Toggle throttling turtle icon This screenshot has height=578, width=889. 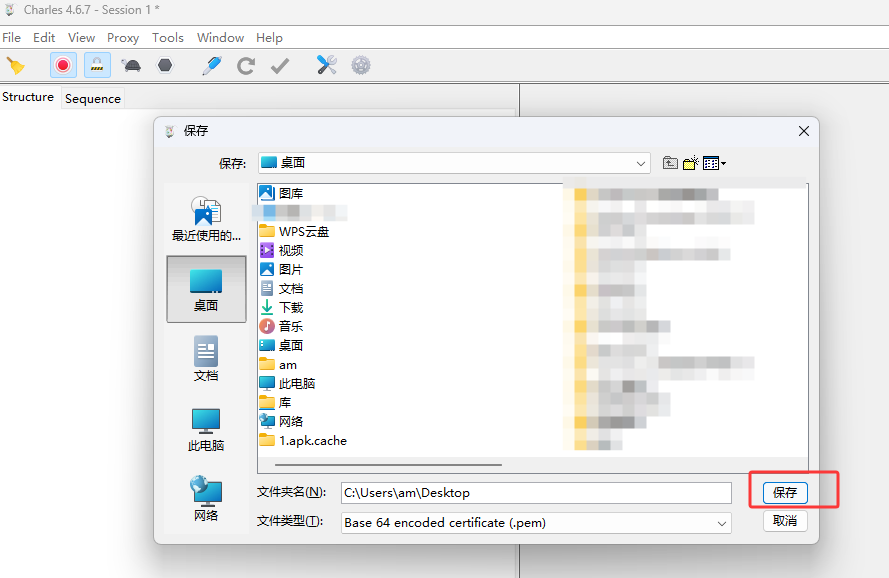(x=132, y=66)
